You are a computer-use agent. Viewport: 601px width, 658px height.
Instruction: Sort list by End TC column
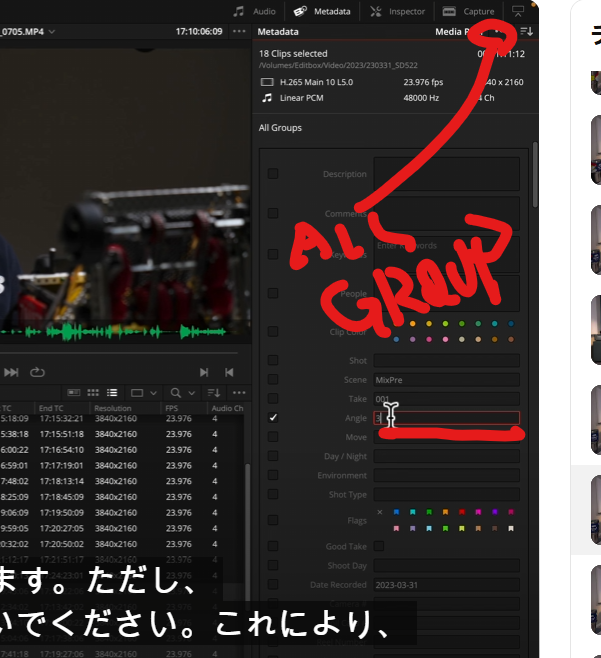(x=51, y=408)
